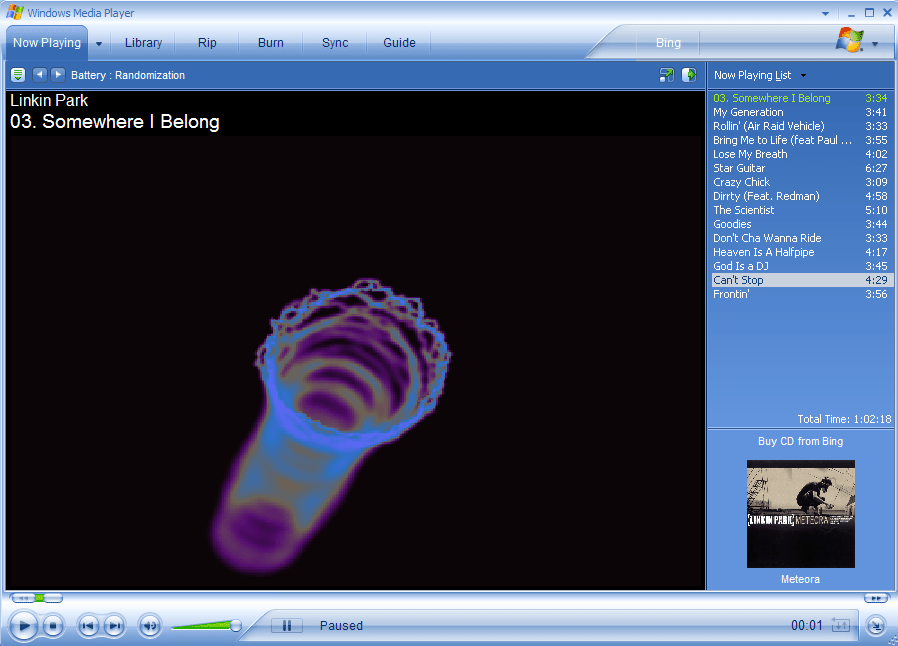Select the track 'Can't Stop' in playlist
The height and width of the screenshot is (646, 898).
pyautogui.click(x=738, y=280)
